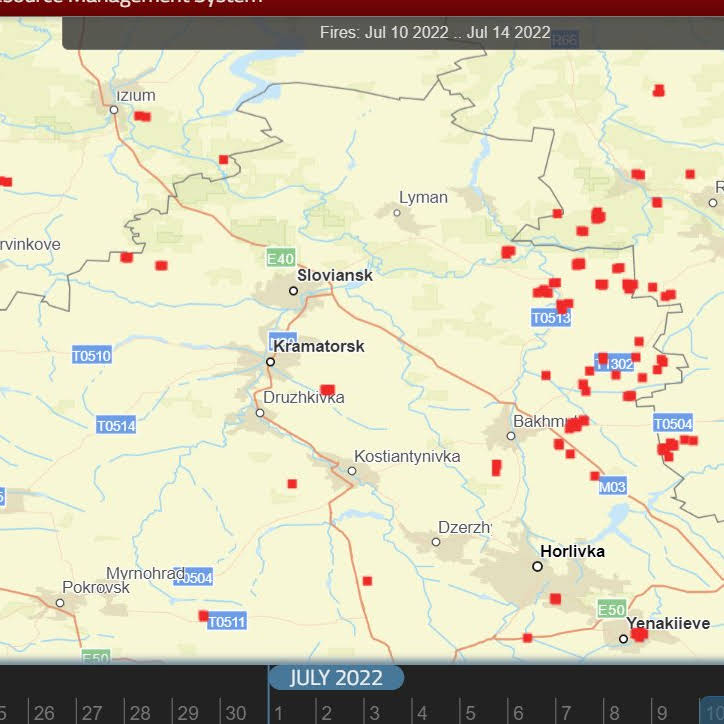The height and width of the screenshot is (724, 724).
Task: Click the fires date range banner
Action: click(x=393, y=33)
